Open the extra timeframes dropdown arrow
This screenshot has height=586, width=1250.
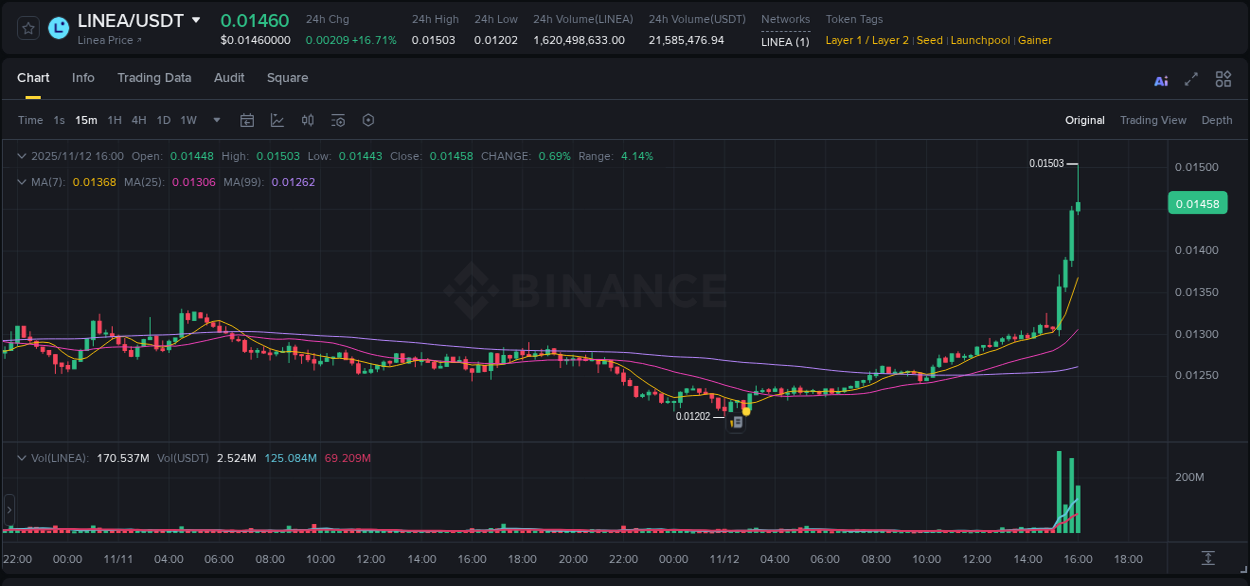click(x=215, y=120)
